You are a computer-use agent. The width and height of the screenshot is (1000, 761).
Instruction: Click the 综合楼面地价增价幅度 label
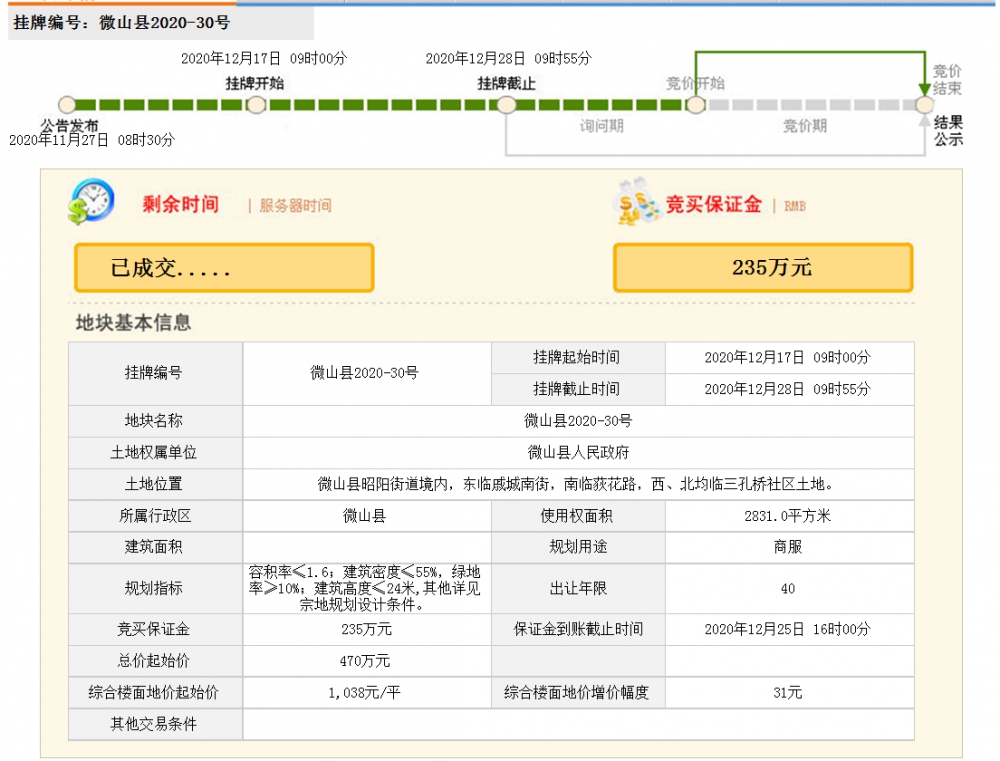click(578, 693)
